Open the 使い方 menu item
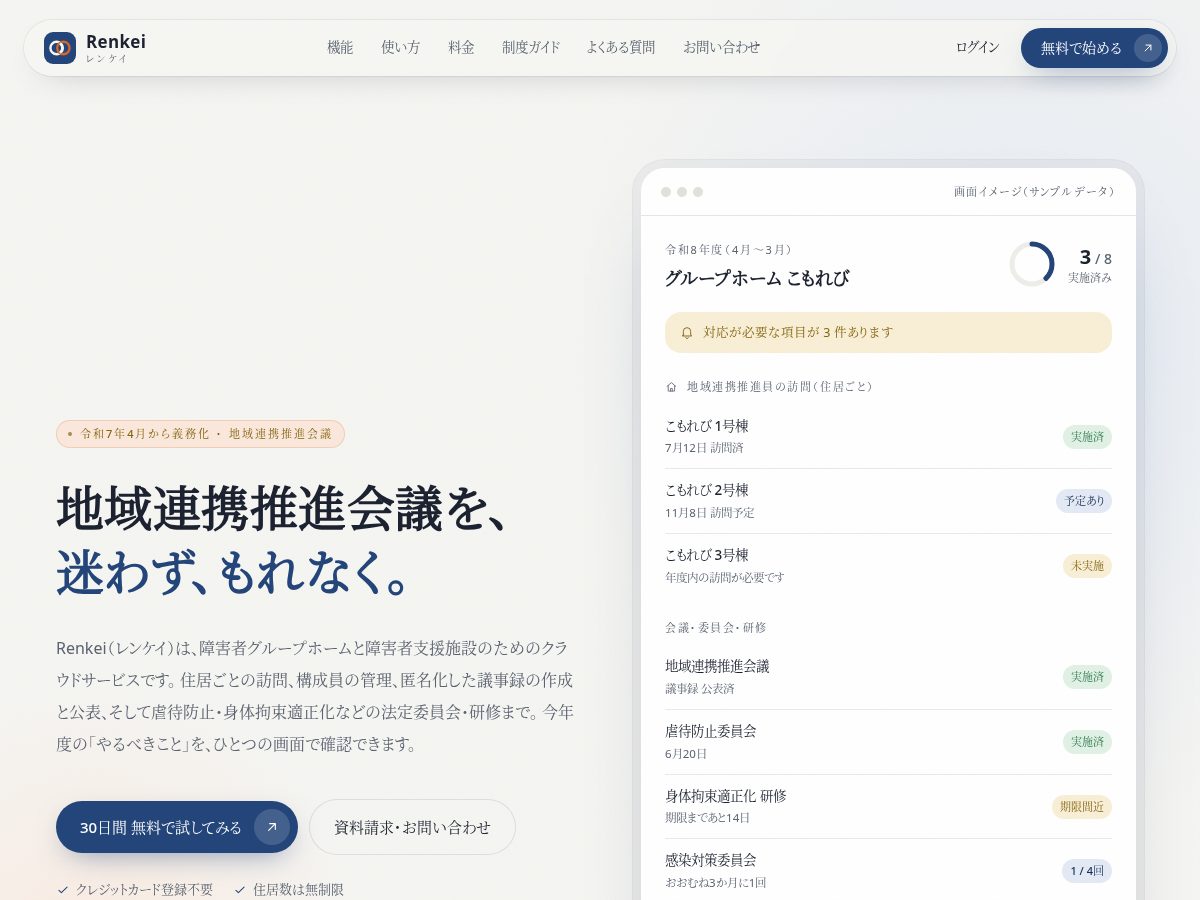Viewport: 1200px width, 900px height. 401,47
